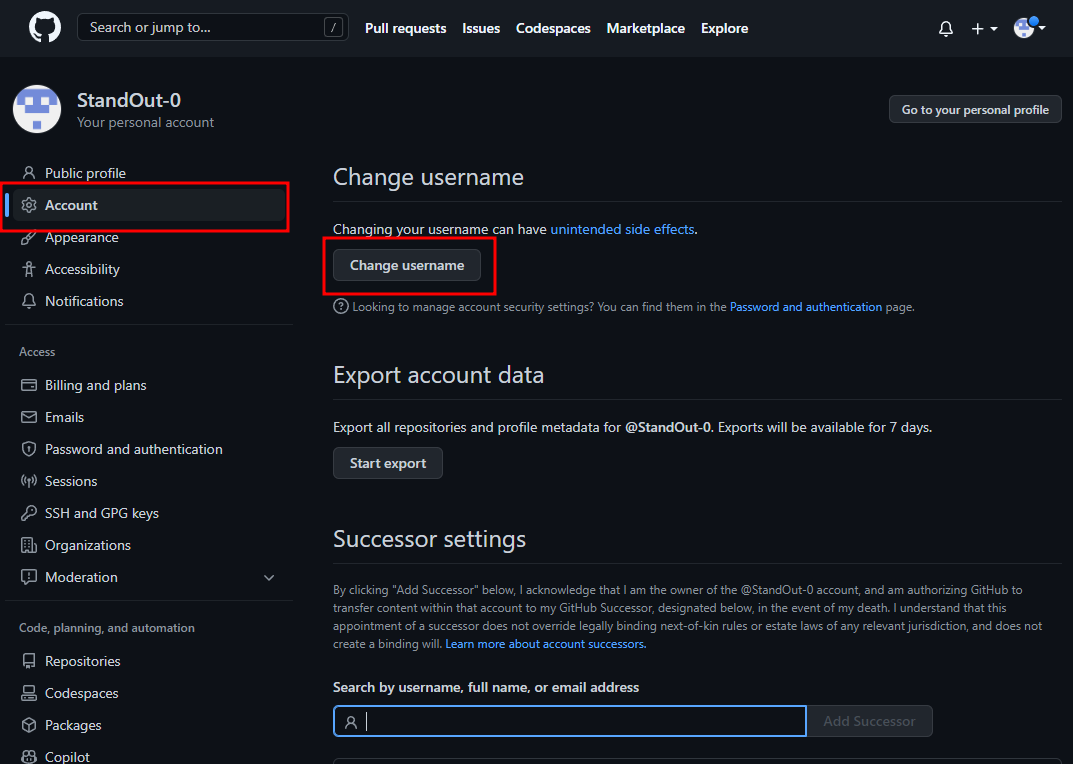Open Learn more about account successors link
This screenshot has height=764, width=1073.
545,644
